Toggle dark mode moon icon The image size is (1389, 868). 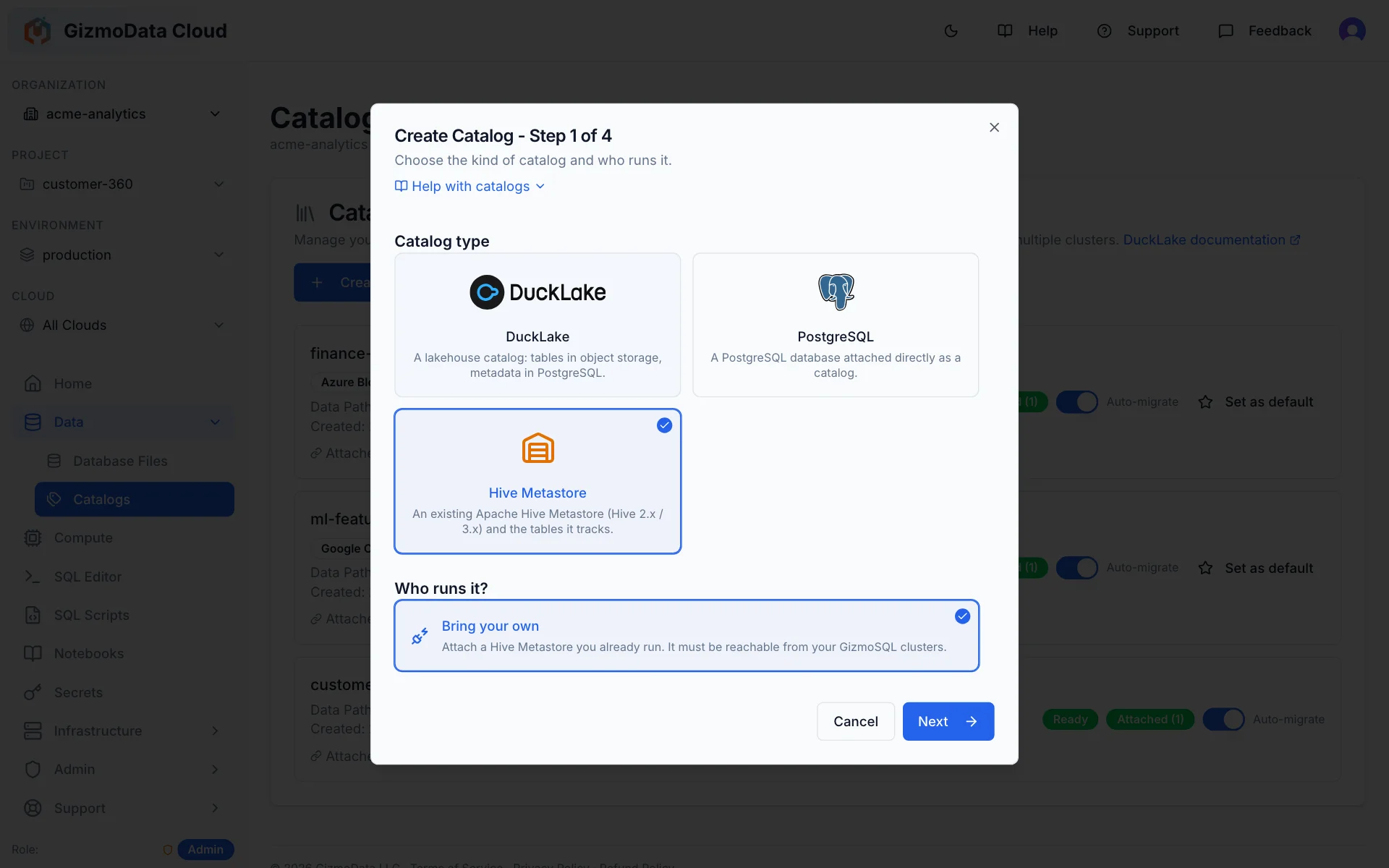click(951, 31)
